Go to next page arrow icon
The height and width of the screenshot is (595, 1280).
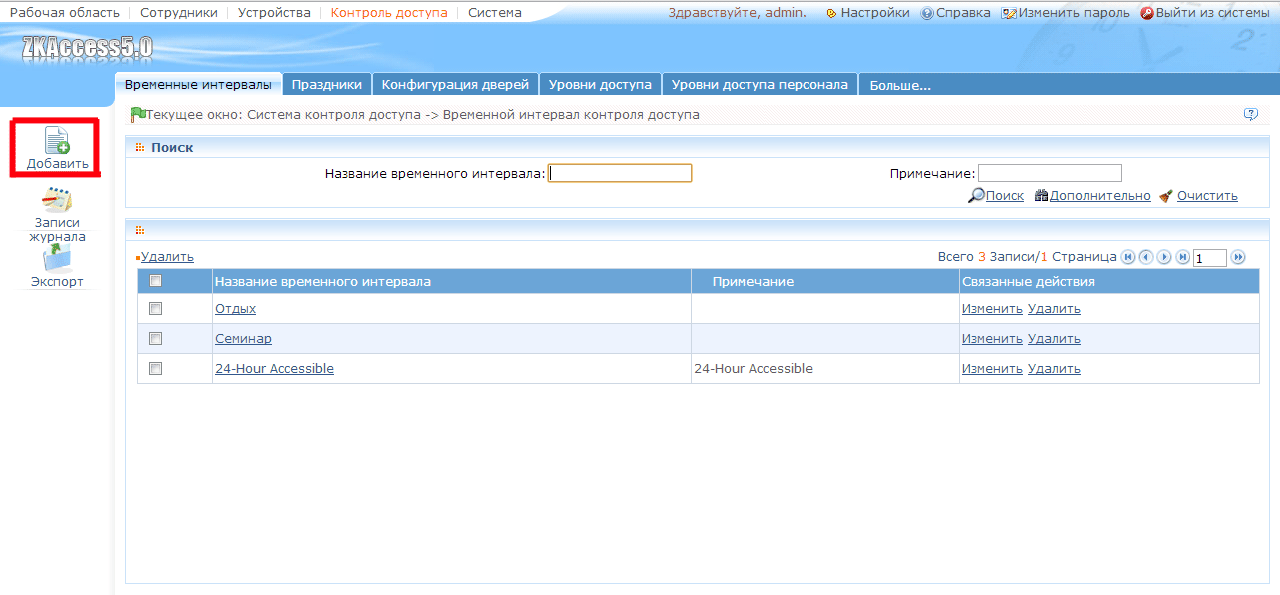[1164, 257]
